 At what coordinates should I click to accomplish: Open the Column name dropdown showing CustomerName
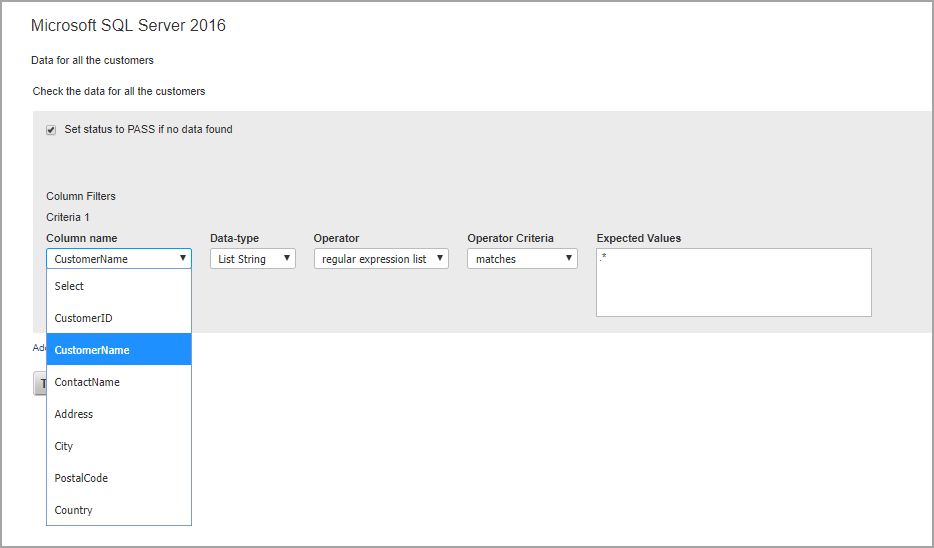118,259
